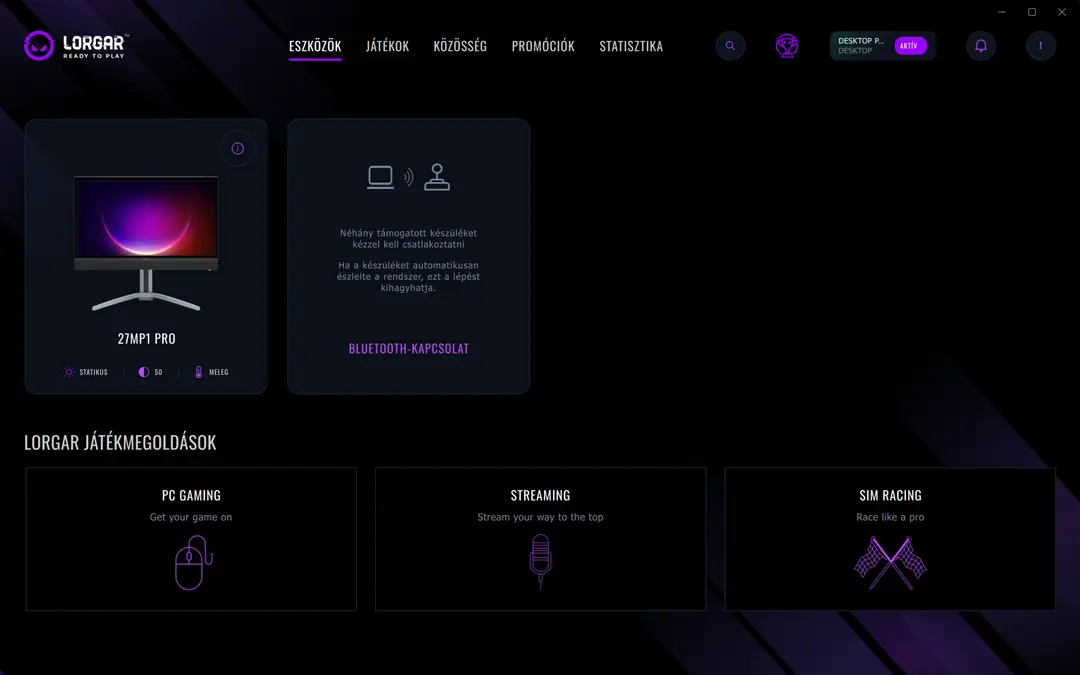The image size is (1080, 675).
Task: Open the user profile icon
Action: (1041, 46)
